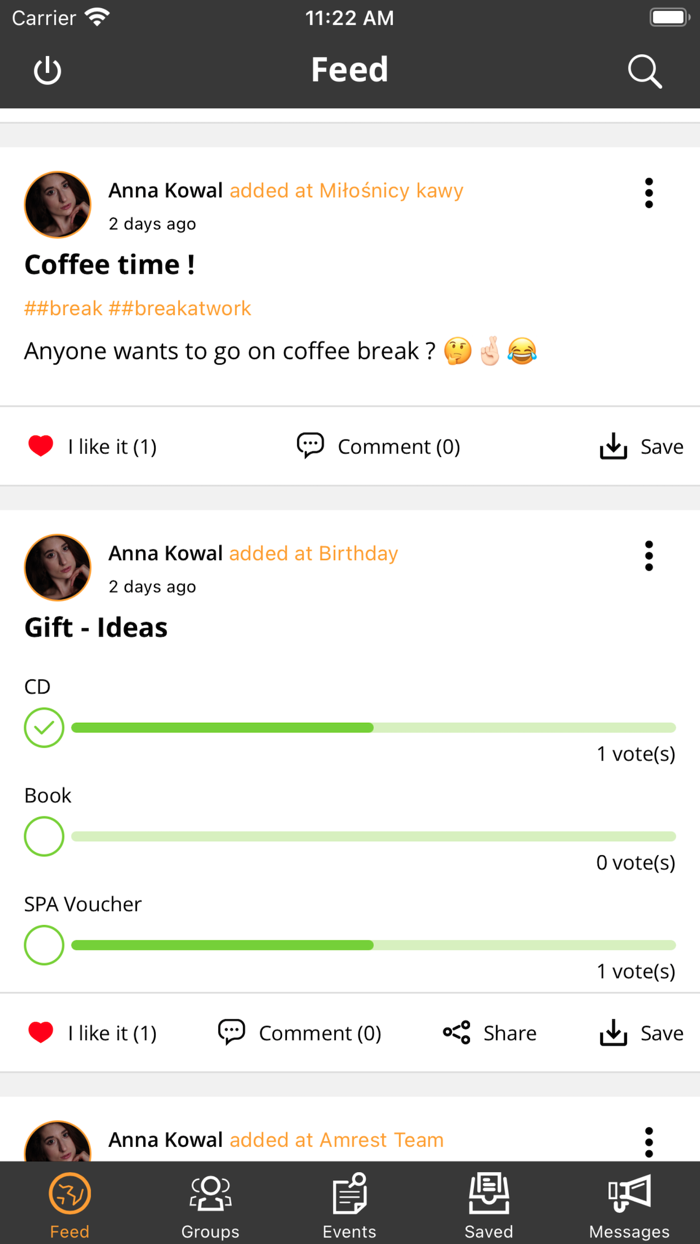Switch to the Groups tab
Screen dimensions: 700x1244
[210, 1204]
